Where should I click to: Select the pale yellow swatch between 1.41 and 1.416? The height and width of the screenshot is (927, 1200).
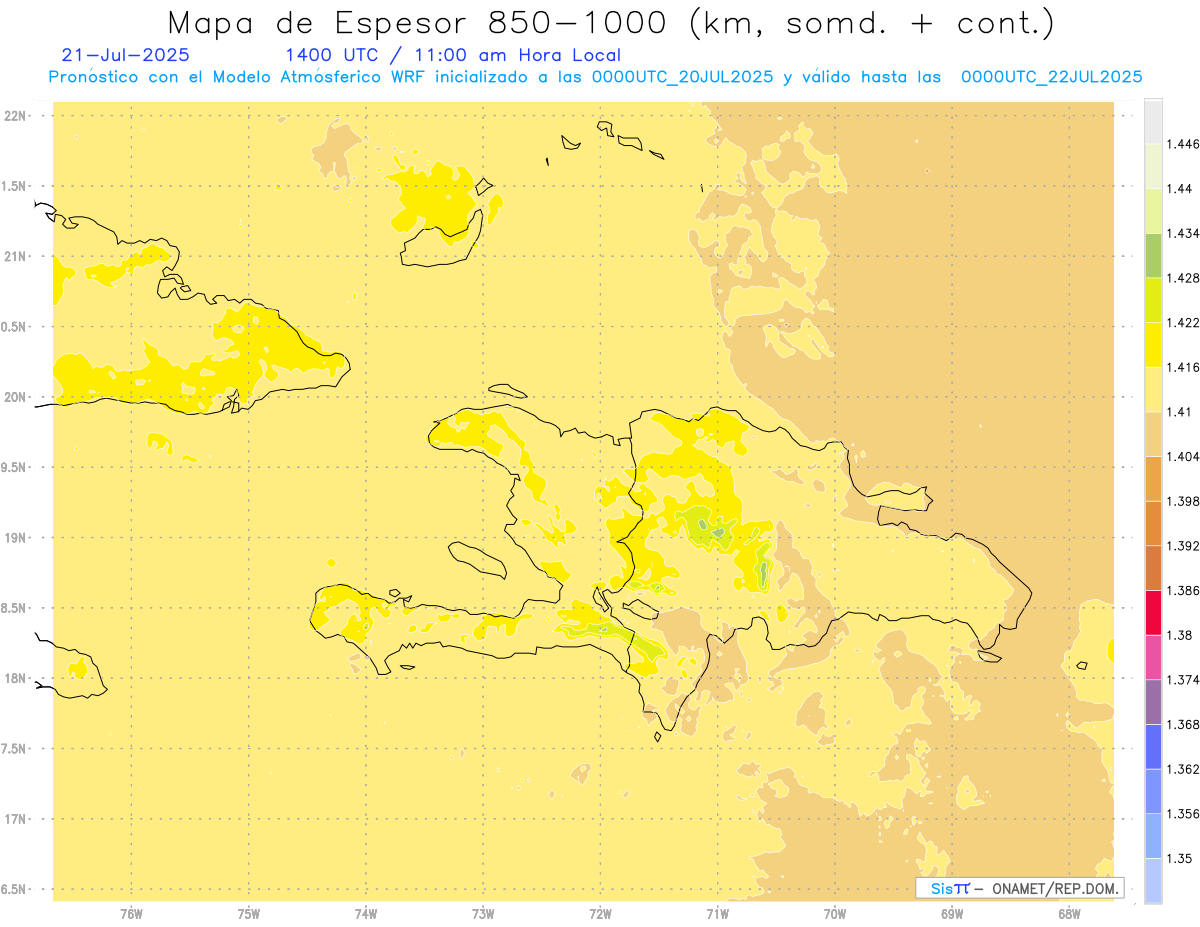tap(1153, 389)
